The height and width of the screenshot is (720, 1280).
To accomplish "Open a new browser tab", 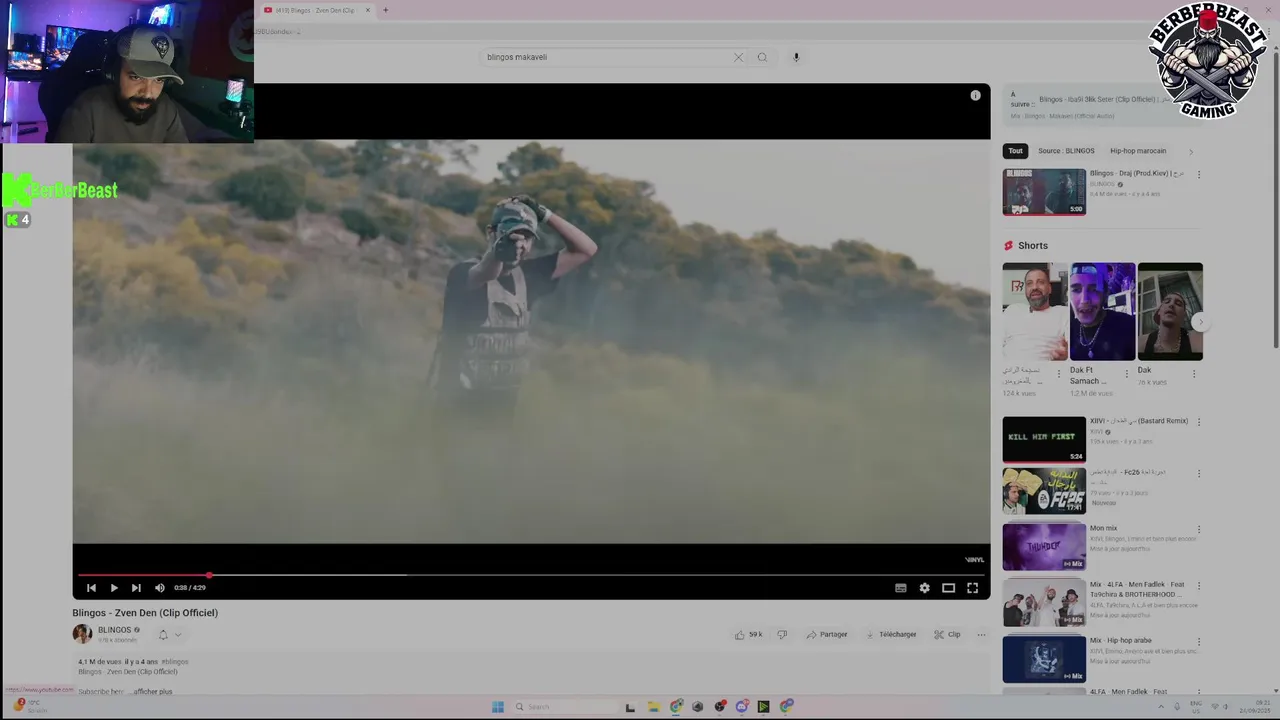I will point(385,10).
